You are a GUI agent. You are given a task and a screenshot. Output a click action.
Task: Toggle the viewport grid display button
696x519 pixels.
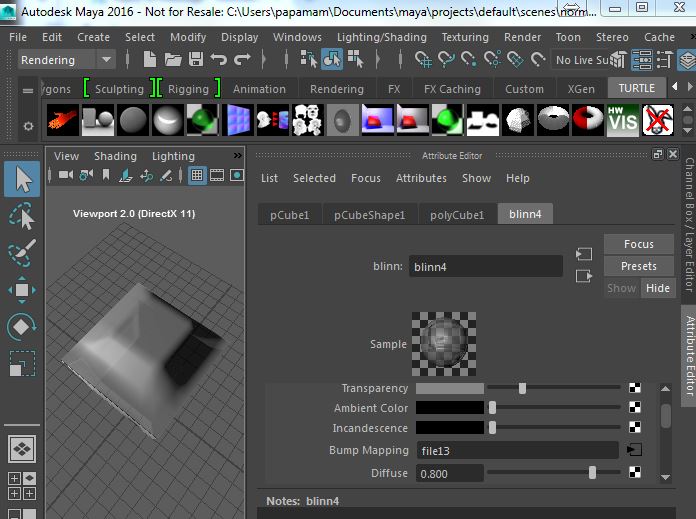(198, 175)
